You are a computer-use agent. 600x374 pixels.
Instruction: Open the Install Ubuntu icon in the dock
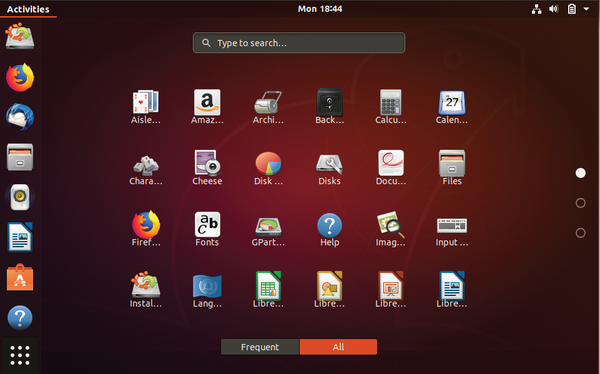point(20,36)
